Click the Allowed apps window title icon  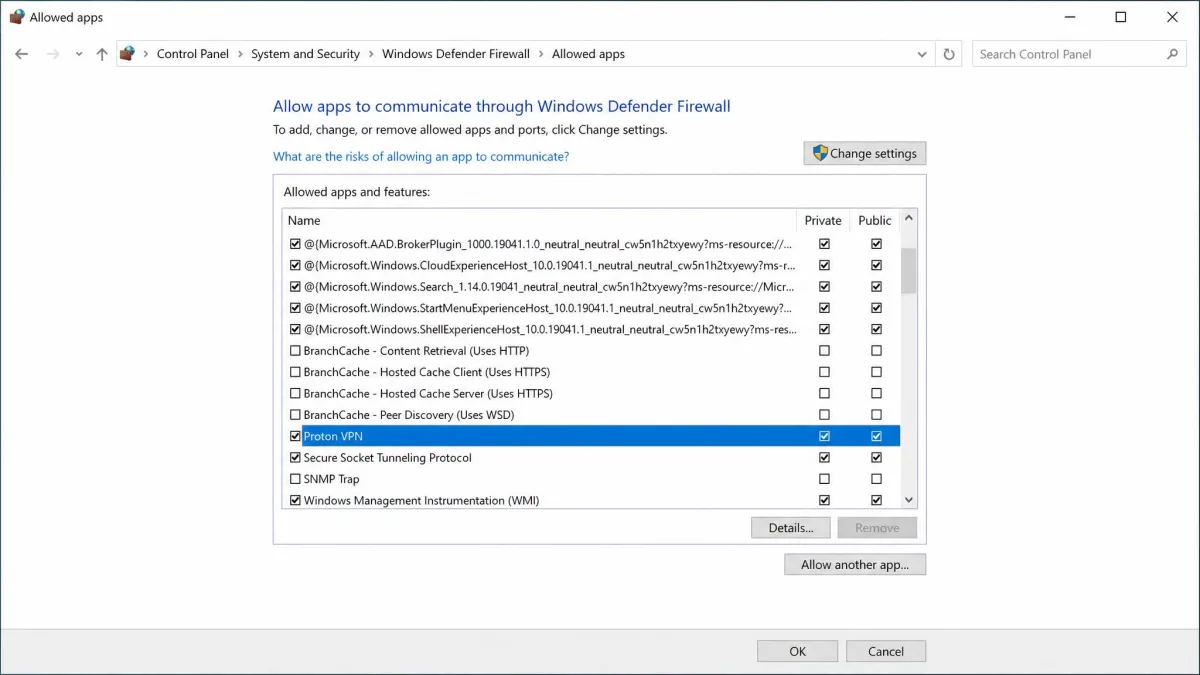point(17,17)
